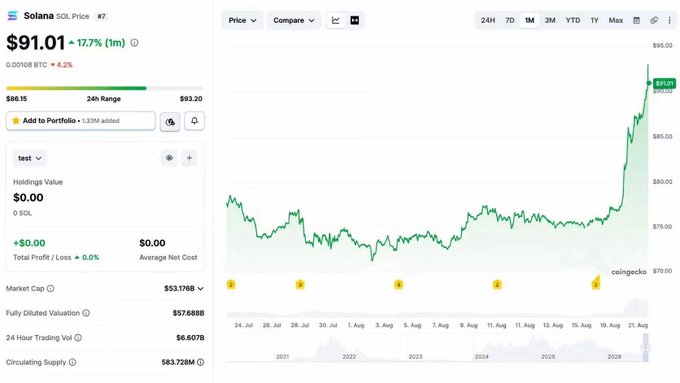The height and width of the screenshot is (383, 680).
Task: Copy chart link icon
Action: coord(654,20)
